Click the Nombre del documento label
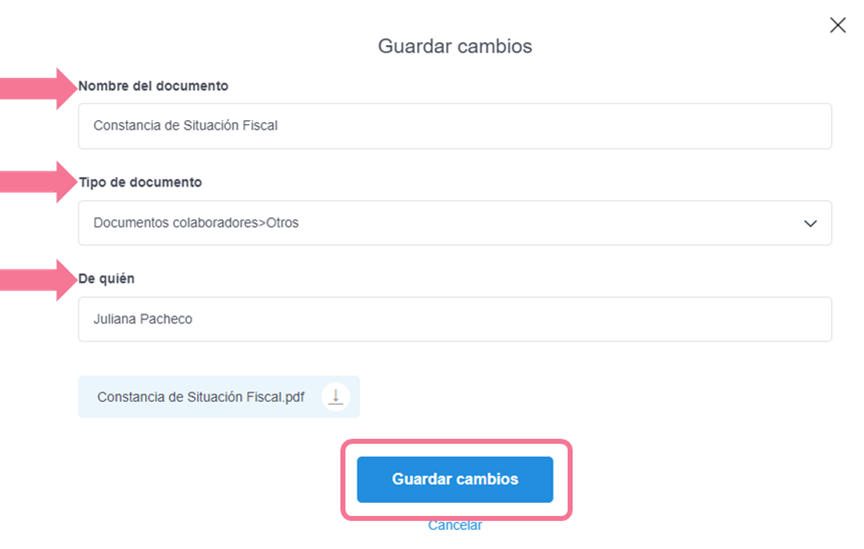Screen dimensions: 864x549 (x=153, y=86)
